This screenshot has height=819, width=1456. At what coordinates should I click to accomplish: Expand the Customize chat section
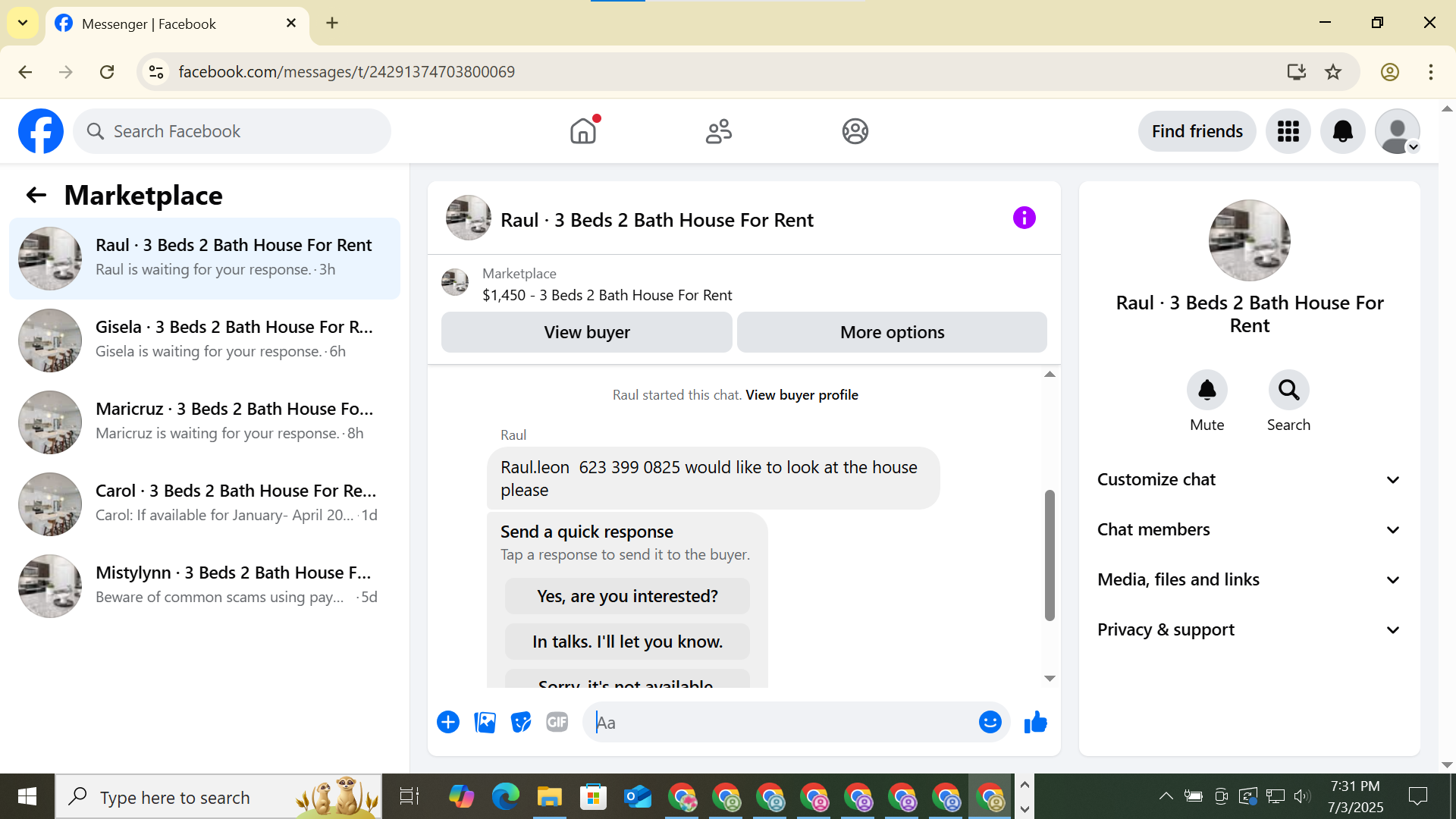point(1248,480)
